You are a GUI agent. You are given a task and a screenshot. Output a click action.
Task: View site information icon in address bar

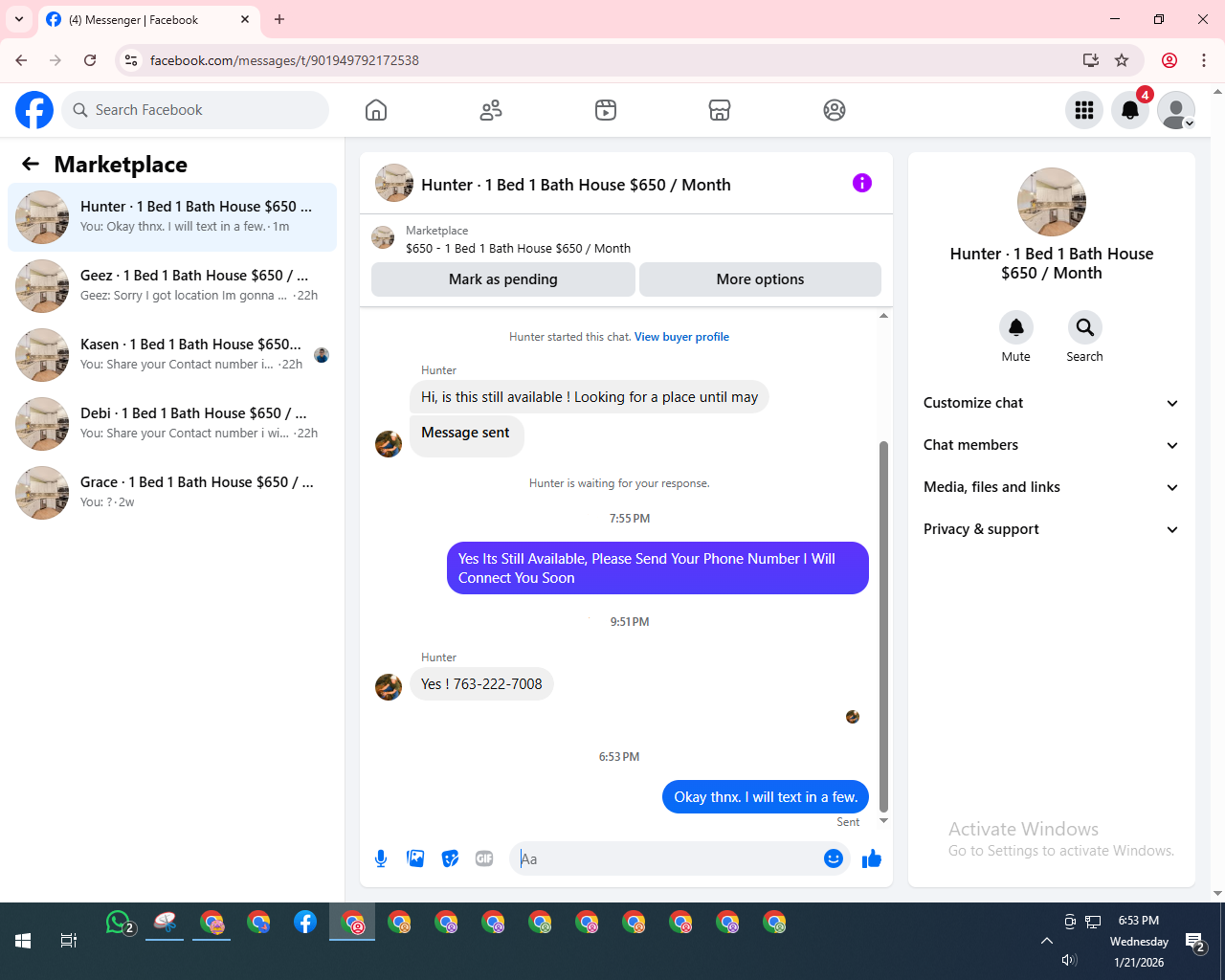point(132,60)
